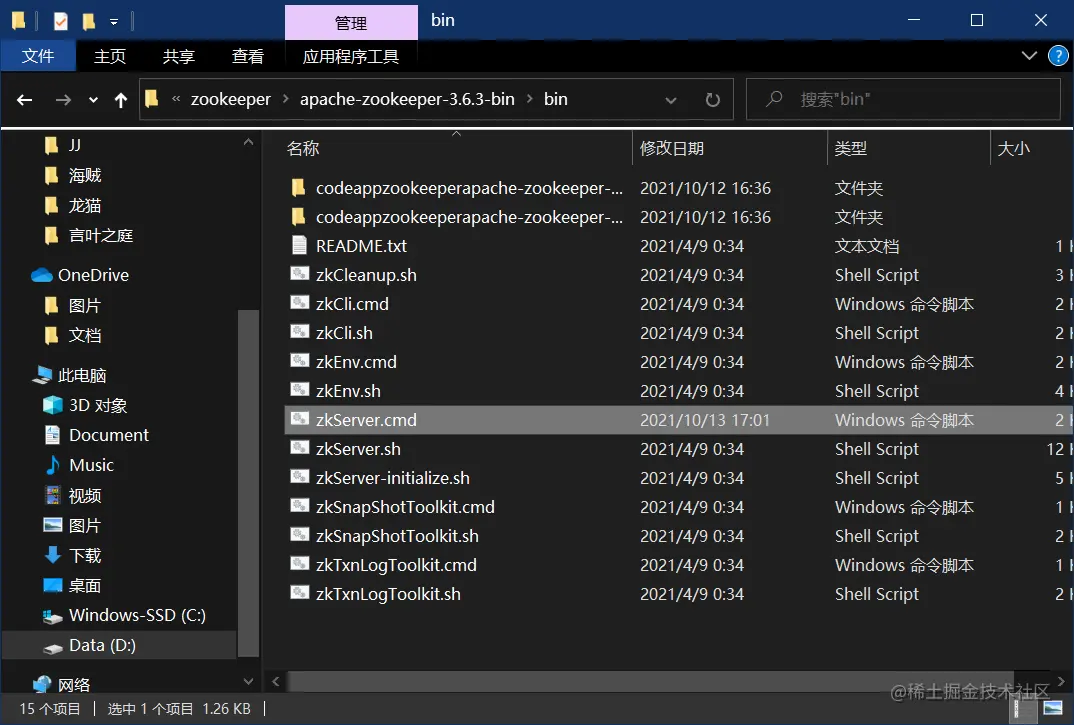This screenshot has height=725, width=1074.
Task: Click apache-zookeeper-3.6.3-bin in the address path
Action: 407,99
